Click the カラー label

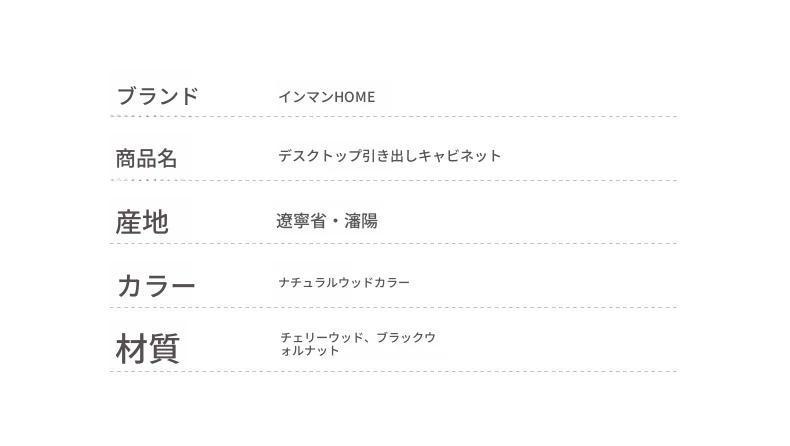156,286
